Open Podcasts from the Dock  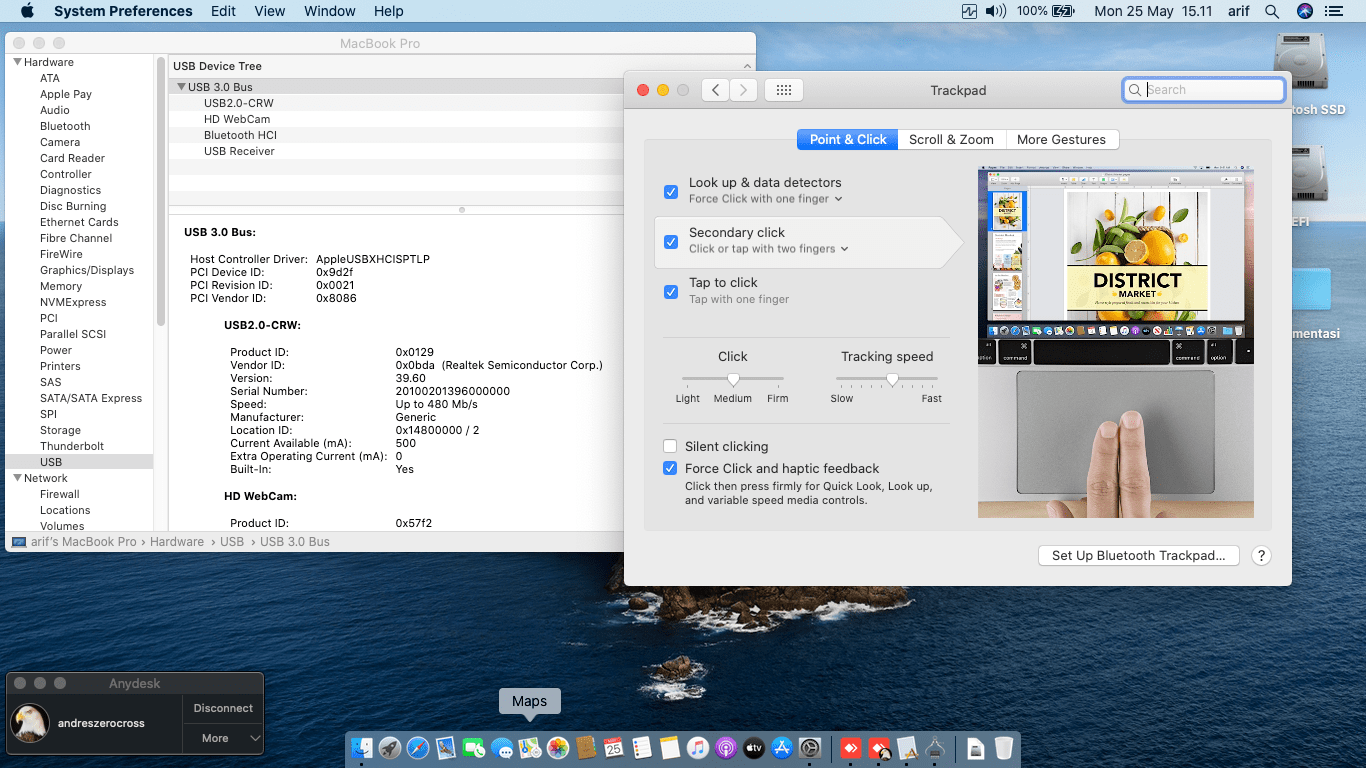point(726,748)
